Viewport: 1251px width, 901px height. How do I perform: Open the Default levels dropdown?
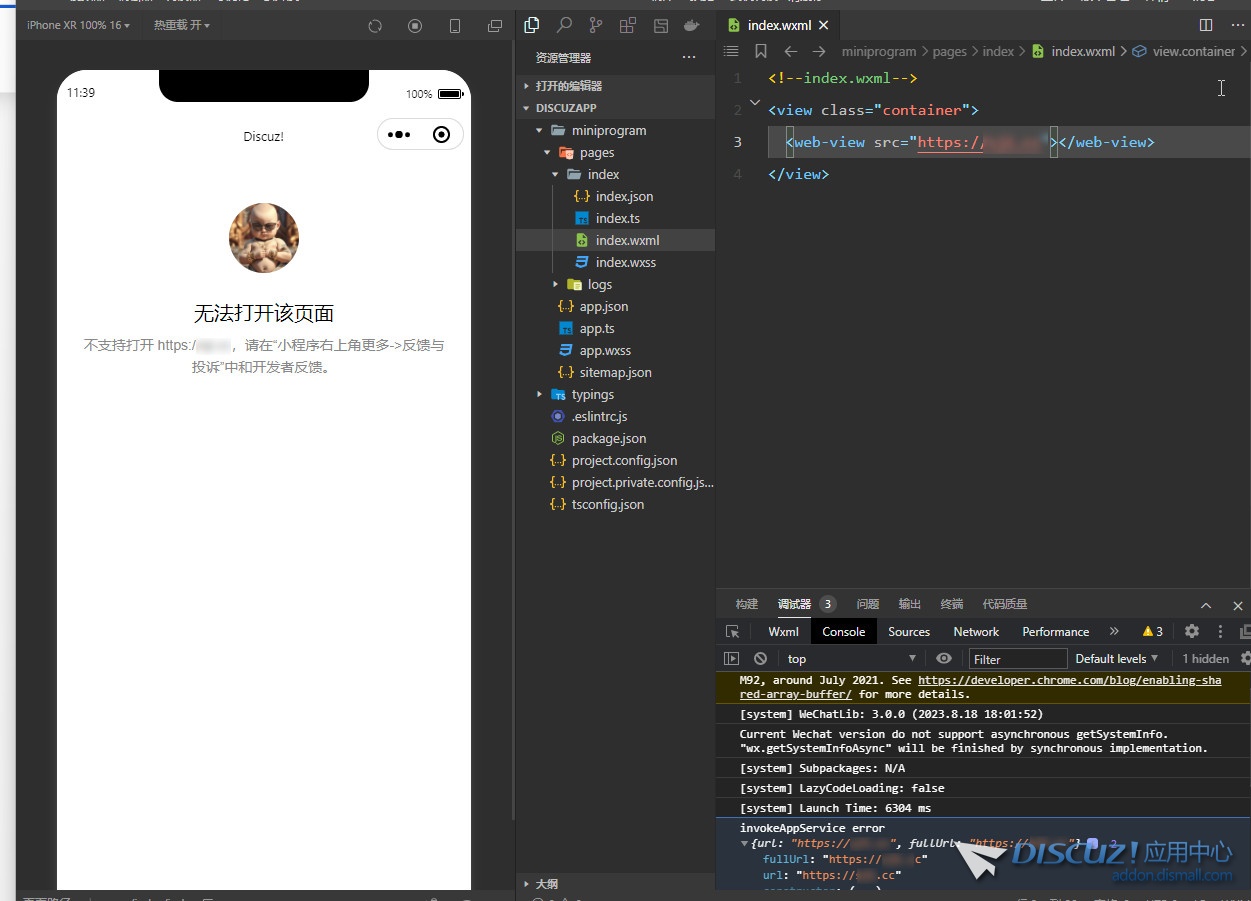1116,659
